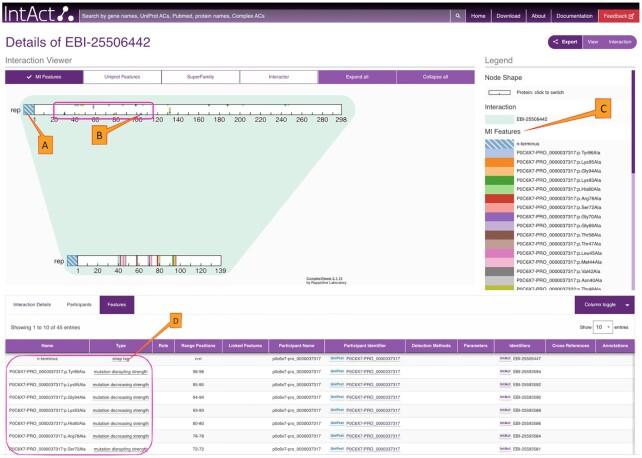Click the Export share button

click(x=565, y=42)
